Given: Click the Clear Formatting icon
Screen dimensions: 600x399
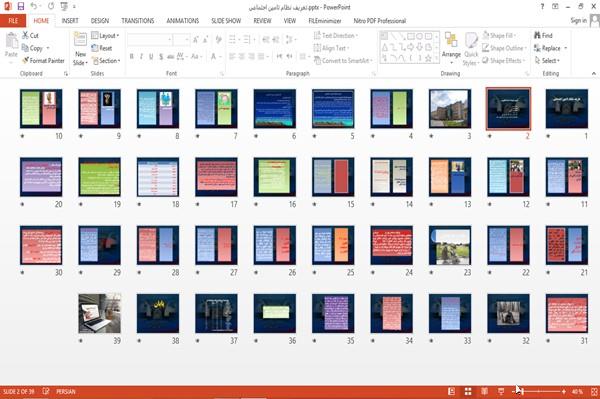Looking at the screenshot, I should click(x=218, y=39).
